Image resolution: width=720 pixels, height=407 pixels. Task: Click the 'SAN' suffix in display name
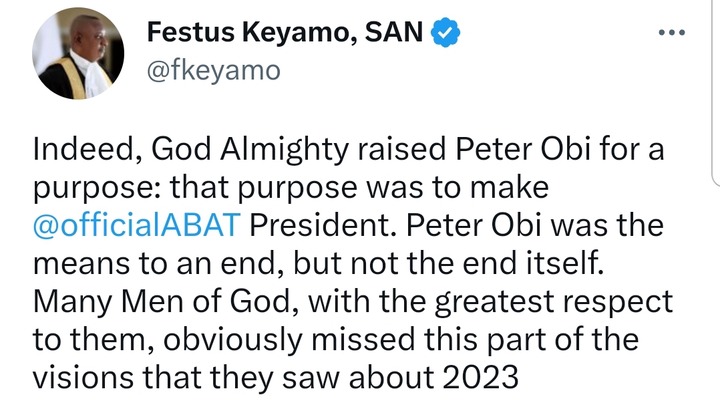coord(396,35)
